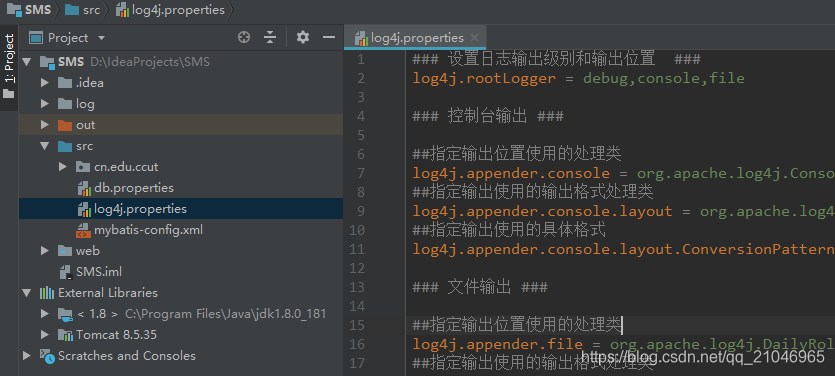Hide the Project panel with minus icon
The height and width of the screenshot is (376, 835).
point(329,37)
